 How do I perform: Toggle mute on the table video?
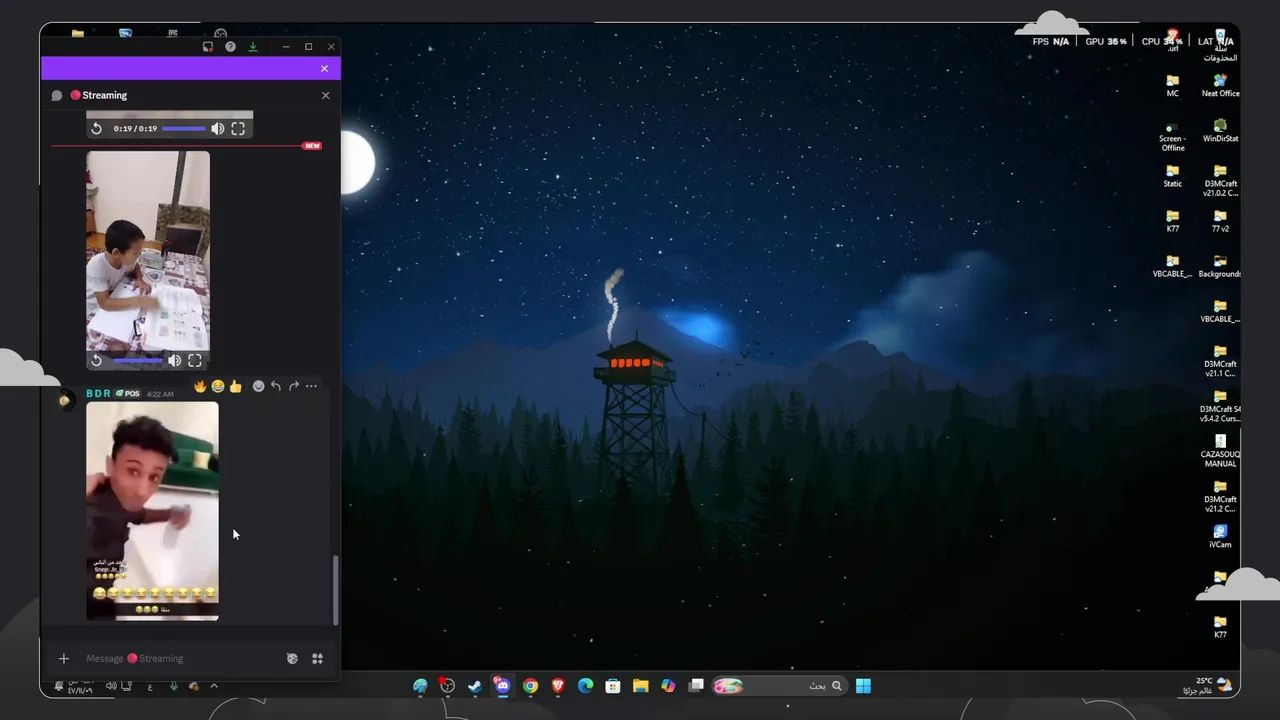(174, 360)
